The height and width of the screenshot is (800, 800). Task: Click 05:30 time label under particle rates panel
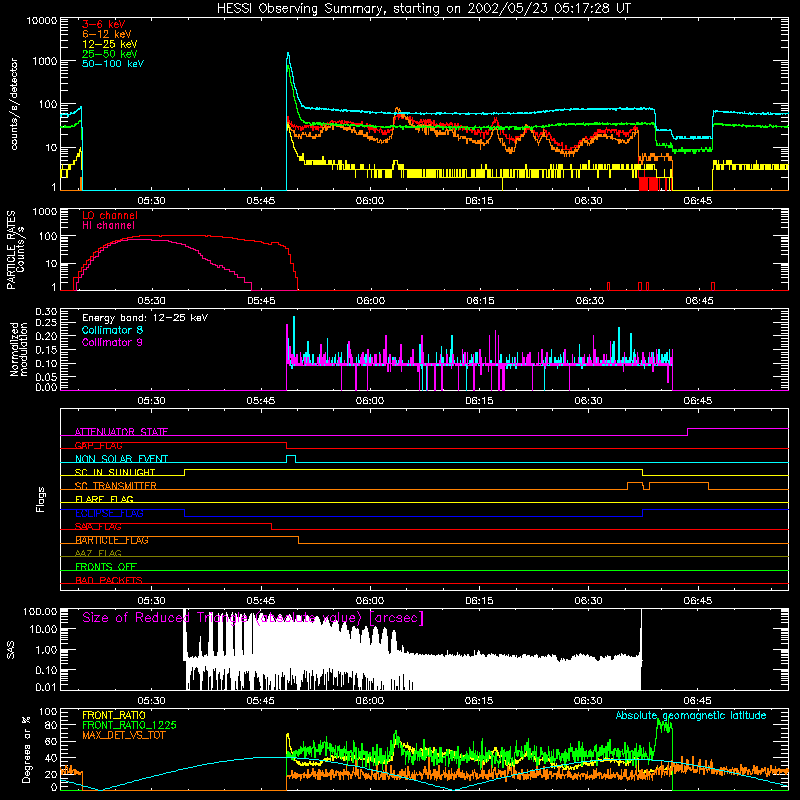click(152, 301)
